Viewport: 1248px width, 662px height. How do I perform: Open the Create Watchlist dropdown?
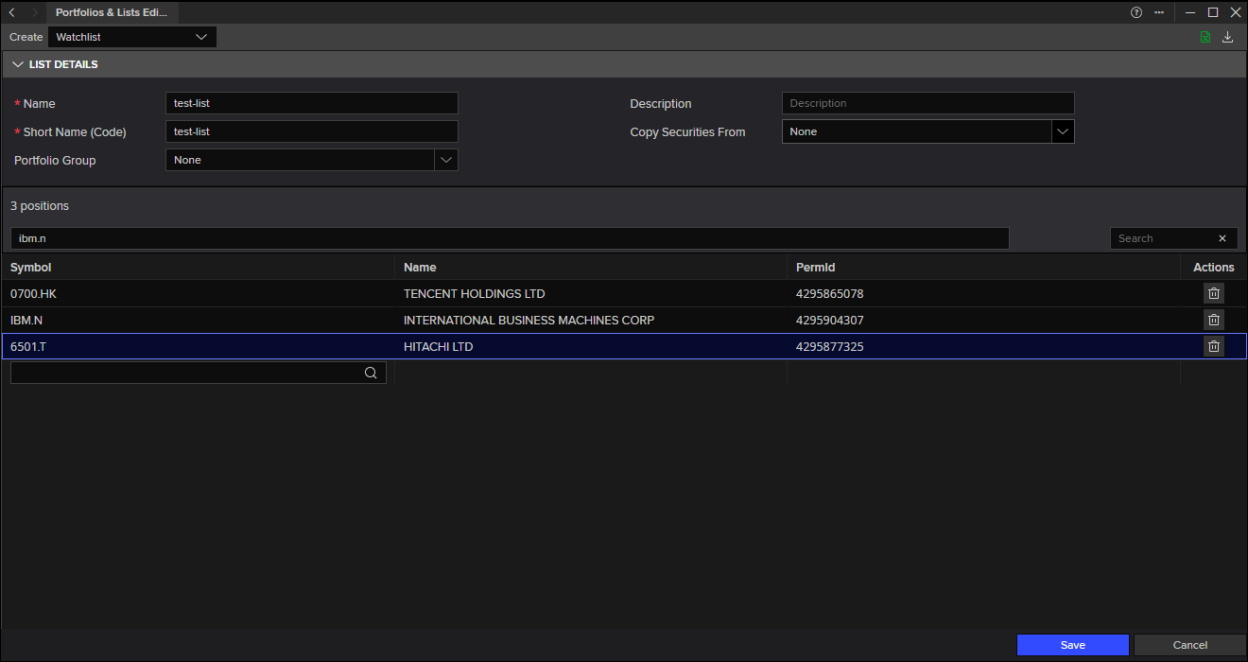tap(132, 37)
